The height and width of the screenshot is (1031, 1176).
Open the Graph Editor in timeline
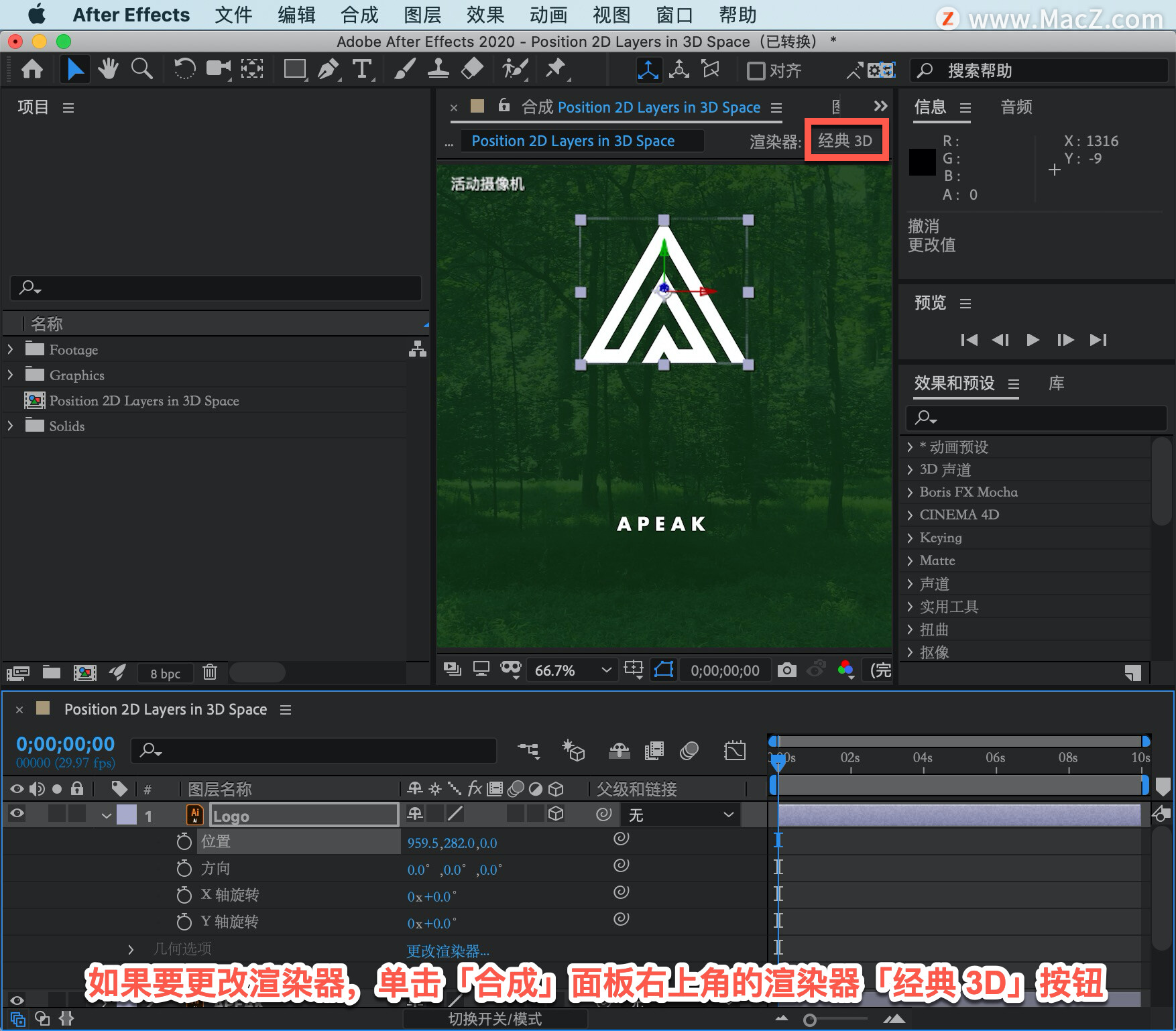(x=735, y=750)
